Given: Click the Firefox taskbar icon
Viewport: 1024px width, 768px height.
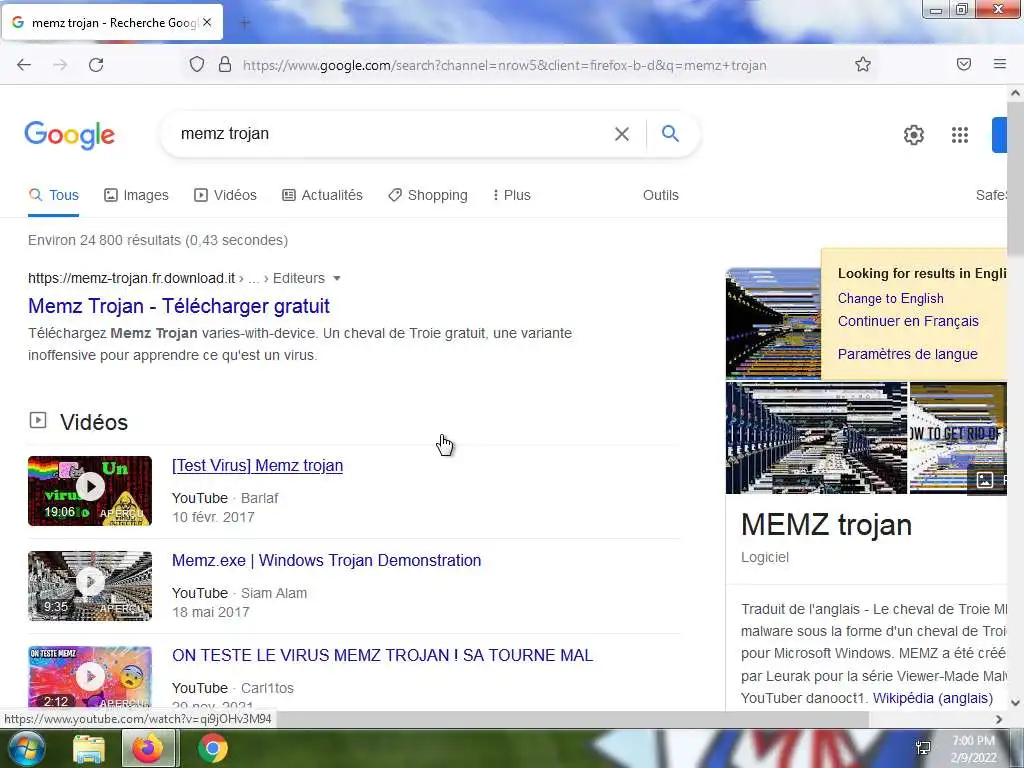Looking at the screenshot, I should [x=148, y=748].
